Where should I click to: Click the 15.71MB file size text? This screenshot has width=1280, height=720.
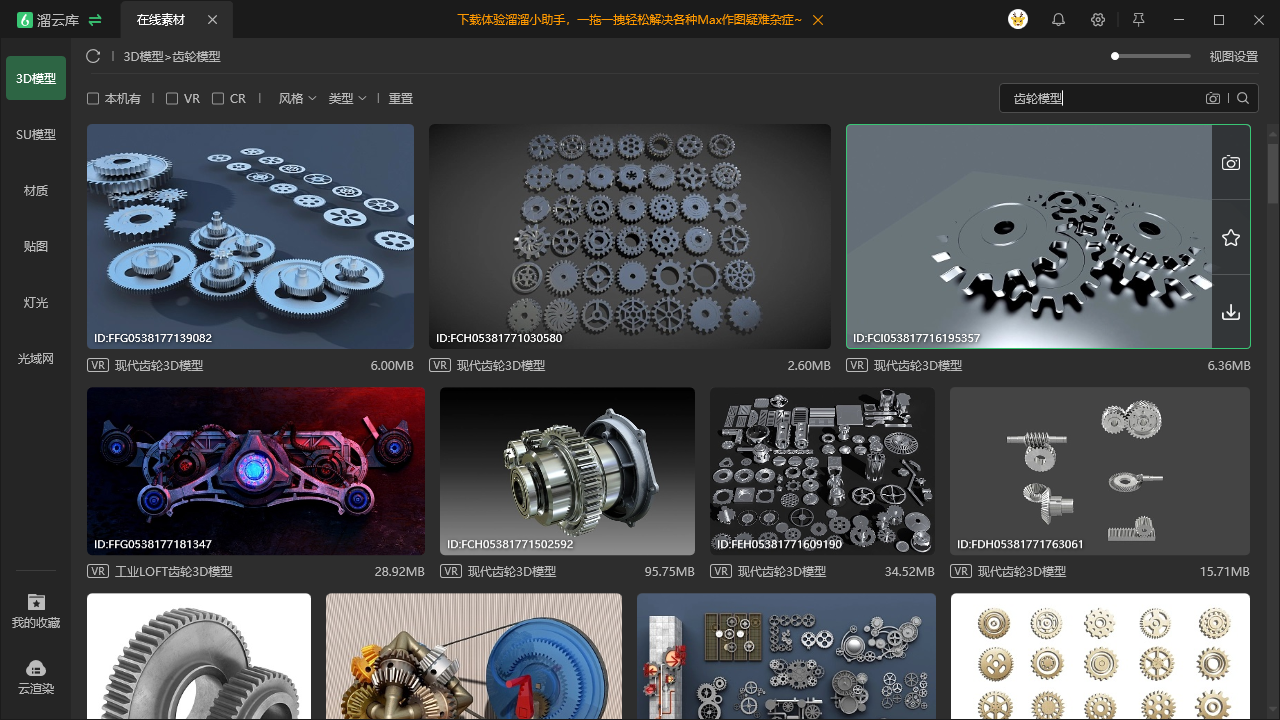[x=1225, y=572]
